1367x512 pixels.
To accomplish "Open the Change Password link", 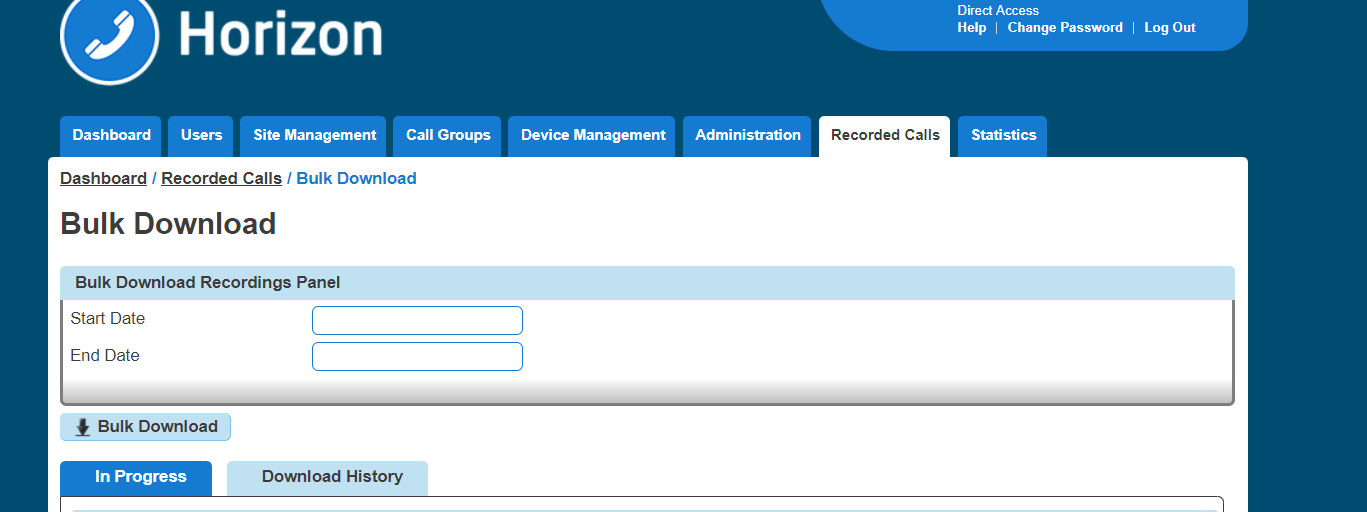I will click(1065, 28).
